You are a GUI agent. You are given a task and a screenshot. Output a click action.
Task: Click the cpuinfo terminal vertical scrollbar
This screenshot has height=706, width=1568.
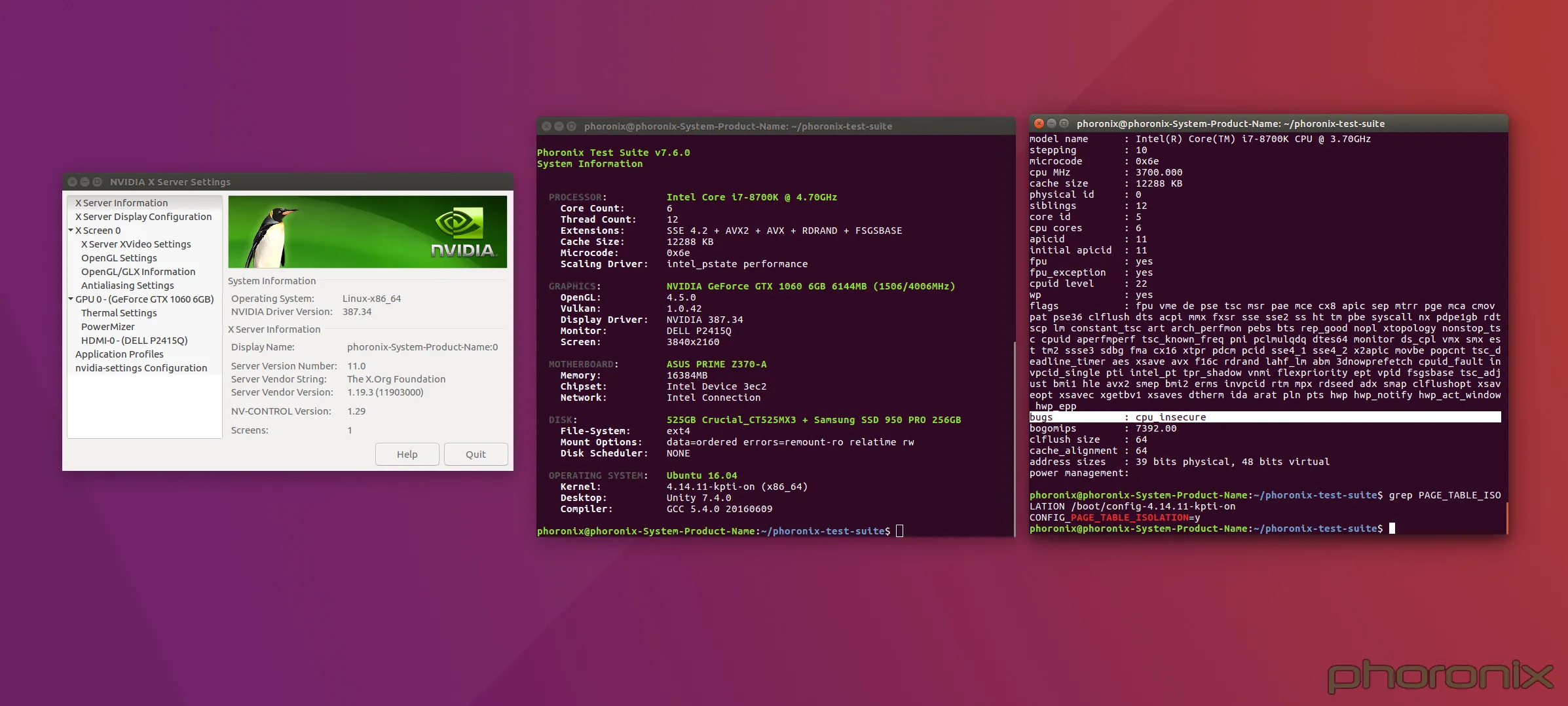click(x=1506, y=518)
